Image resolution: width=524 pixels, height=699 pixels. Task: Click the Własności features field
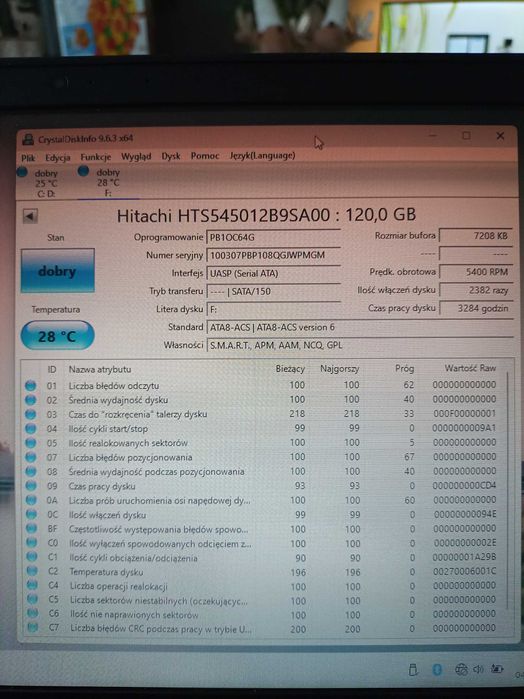359,345
